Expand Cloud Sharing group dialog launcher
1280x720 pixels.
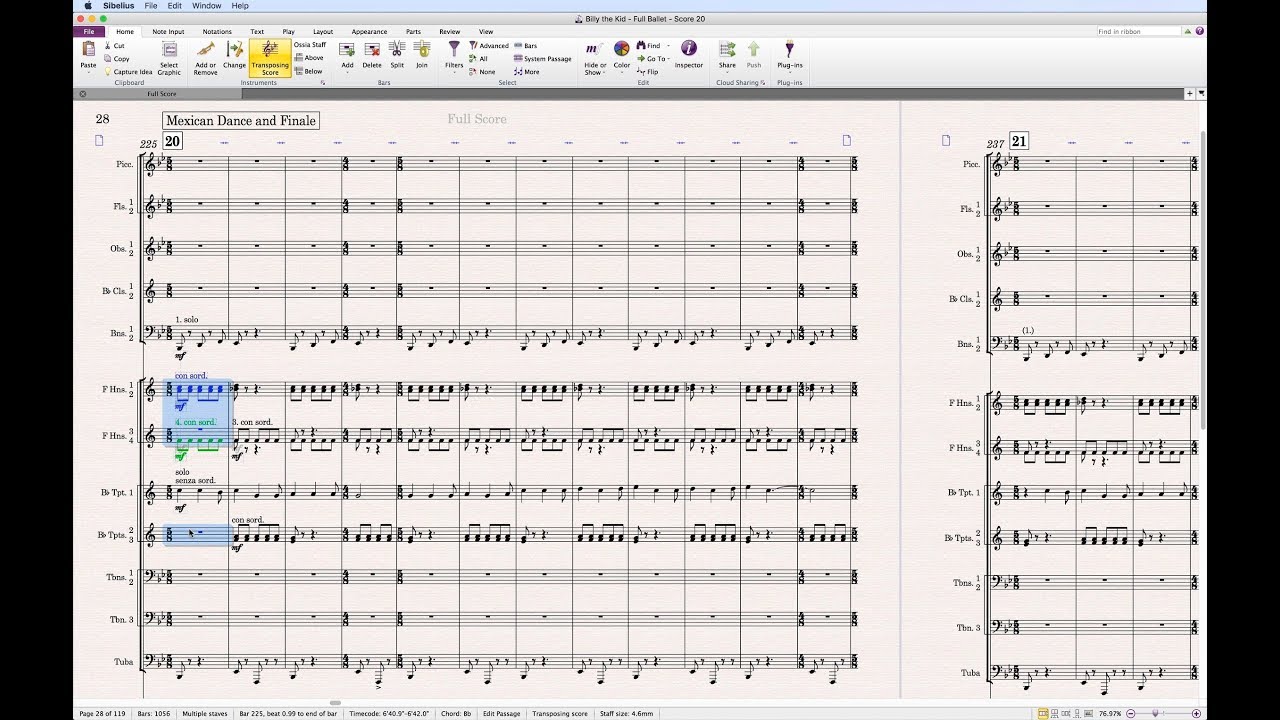763,83
